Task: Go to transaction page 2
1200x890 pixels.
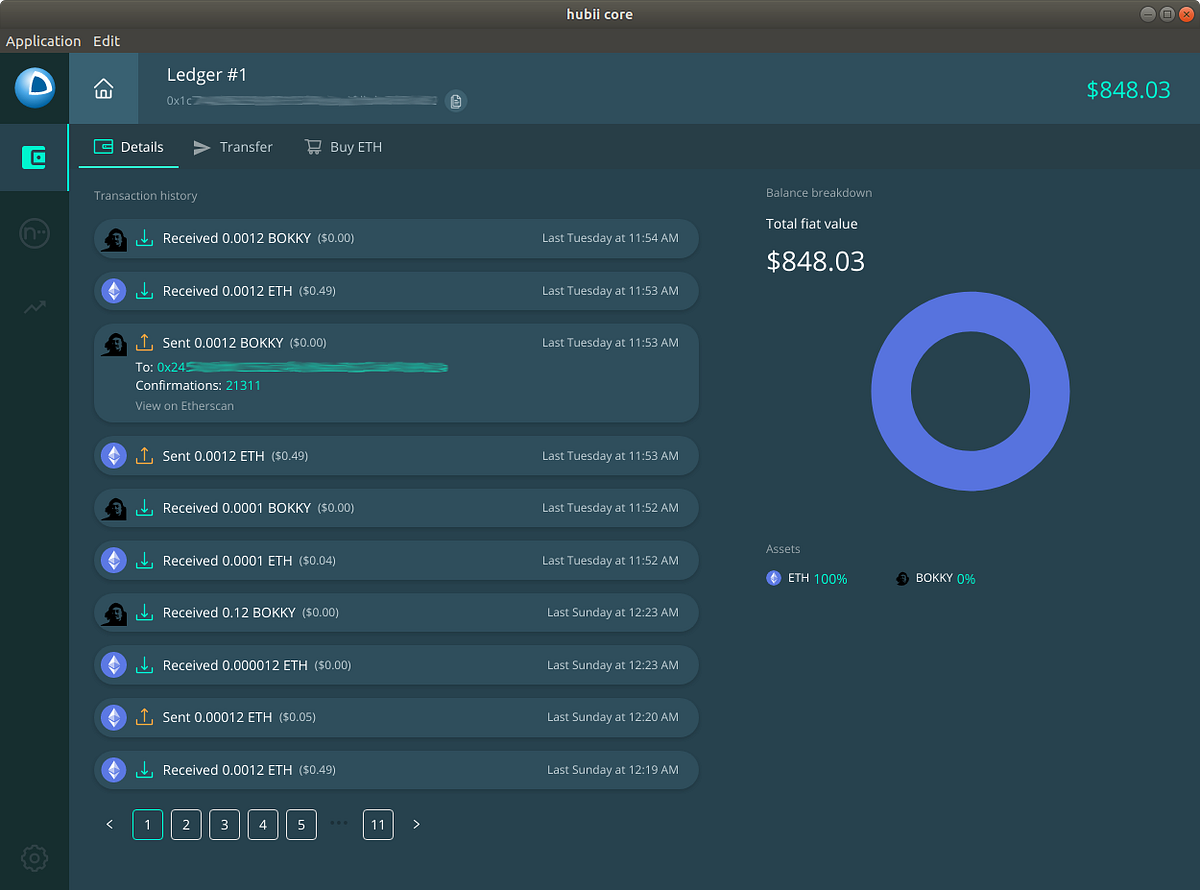Action: point(186,825)
